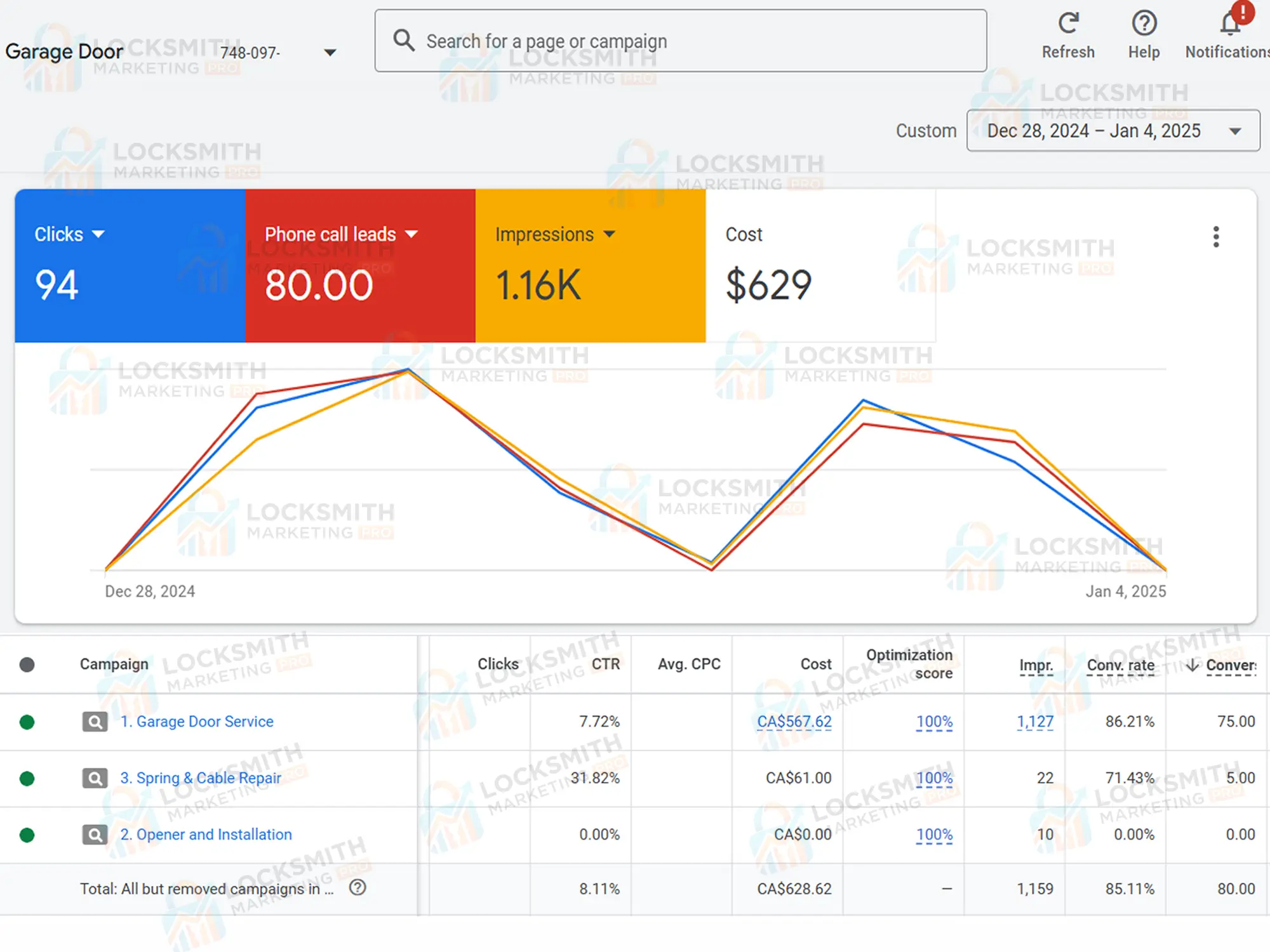
Task: Toggle the status dot for Opener and Installation
Action: 27,835
